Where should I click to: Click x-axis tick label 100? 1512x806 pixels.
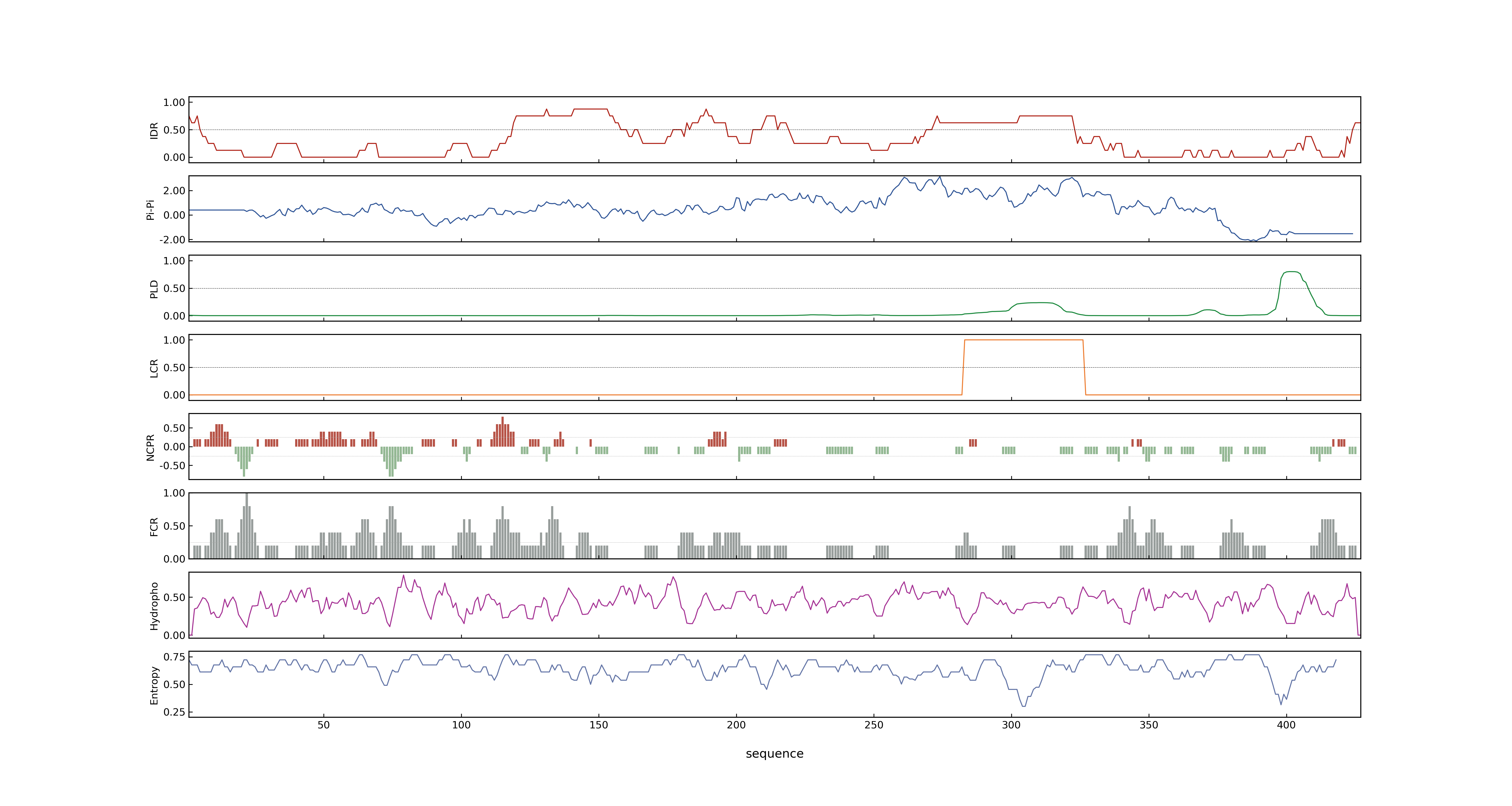click(x=461, y=725)
